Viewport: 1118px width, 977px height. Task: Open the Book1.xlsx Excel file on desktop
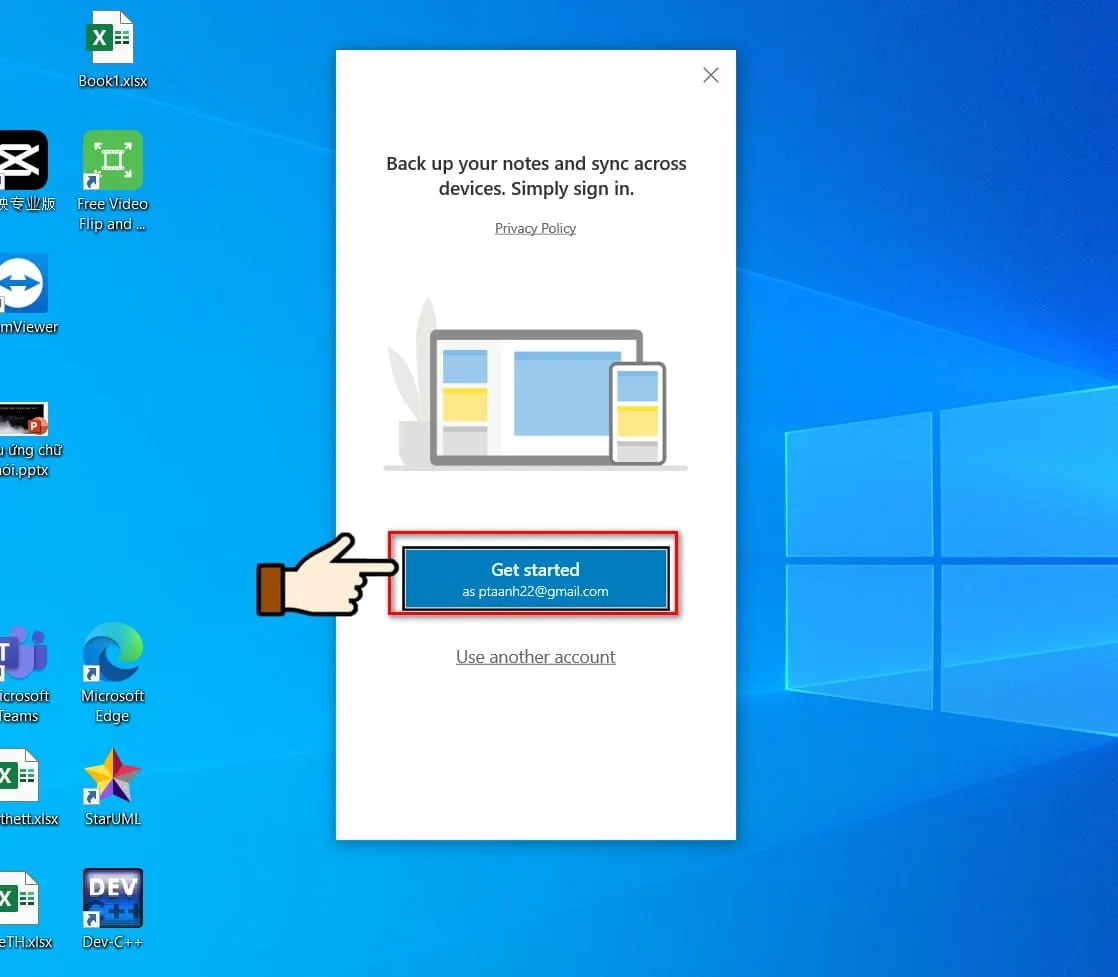pyautogui.click(x=111, y=40)
